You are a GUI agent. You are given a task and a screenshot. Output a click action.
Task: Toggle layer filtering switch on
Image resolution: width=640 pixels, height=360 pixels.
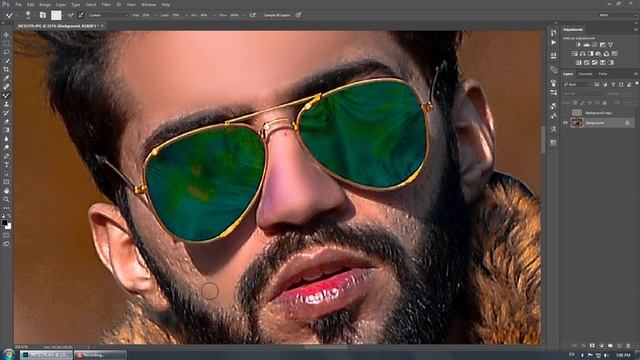coord(636,84)
